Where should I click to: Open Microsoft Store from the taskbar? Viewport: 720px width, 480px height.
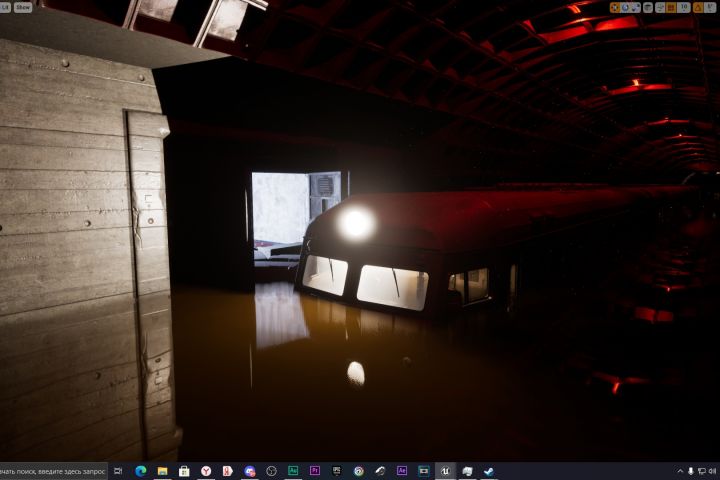coord(184,471)
